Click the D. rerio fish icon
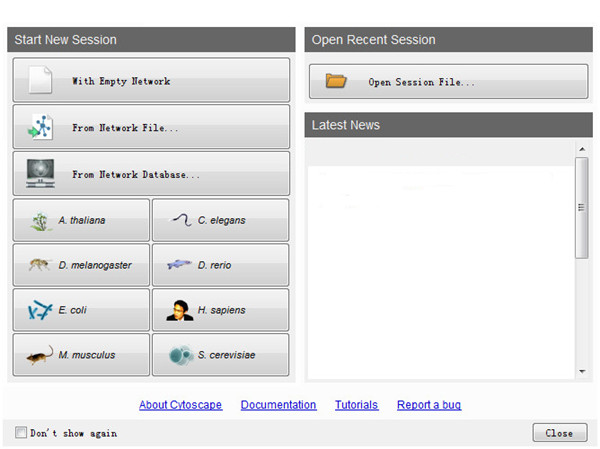This screenshot has height=449, width=600. 181,265
